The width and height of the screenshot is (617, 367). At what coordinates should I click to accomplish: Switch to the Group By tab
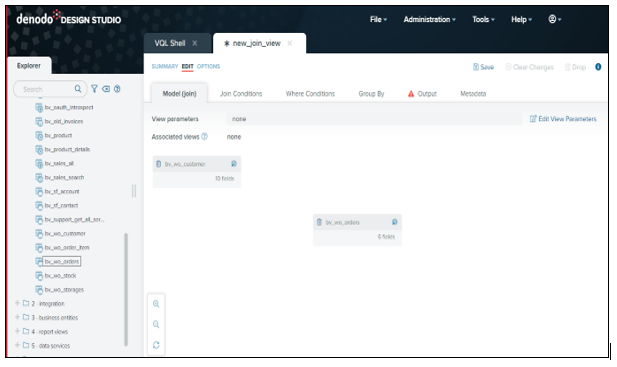point(371,94)
